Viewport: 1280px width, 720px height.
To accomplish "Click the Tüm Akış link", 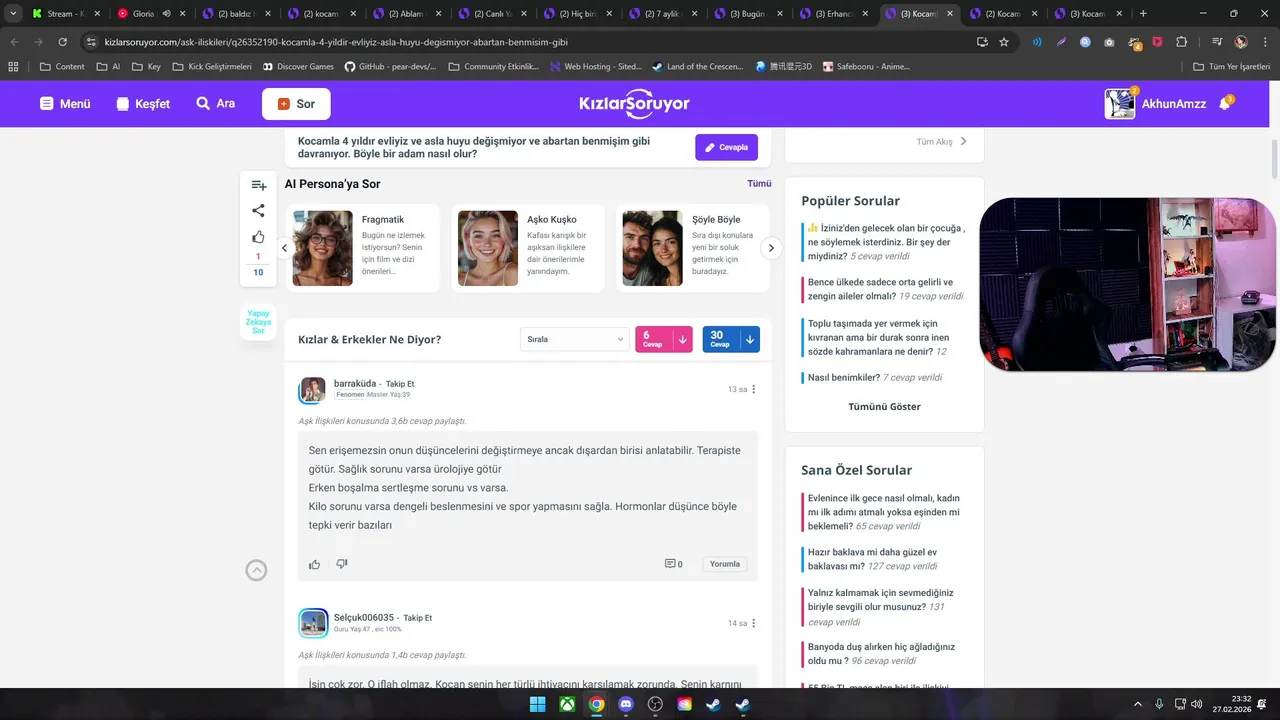I will tap(941, 142).
